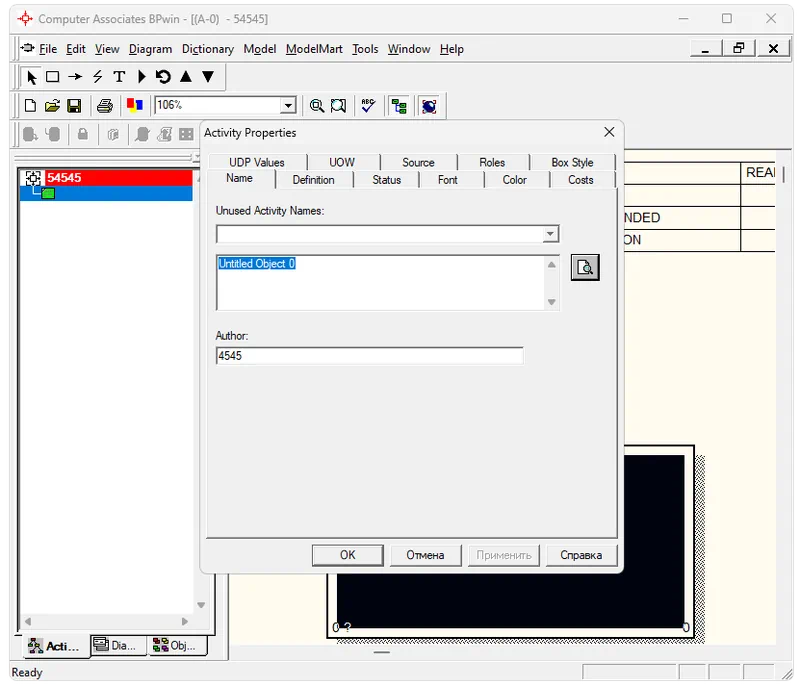Open the Tools menu
800x687 pixels.
pyautogui.click(x=365, y=49)
